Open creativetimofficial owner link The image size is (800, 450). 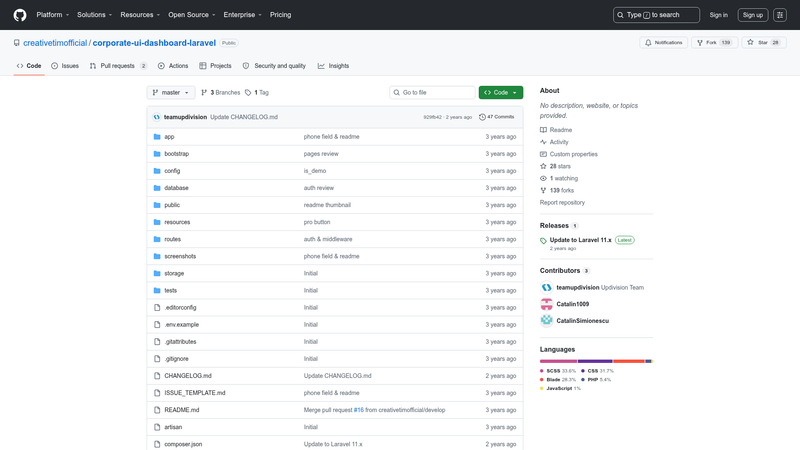55,43
